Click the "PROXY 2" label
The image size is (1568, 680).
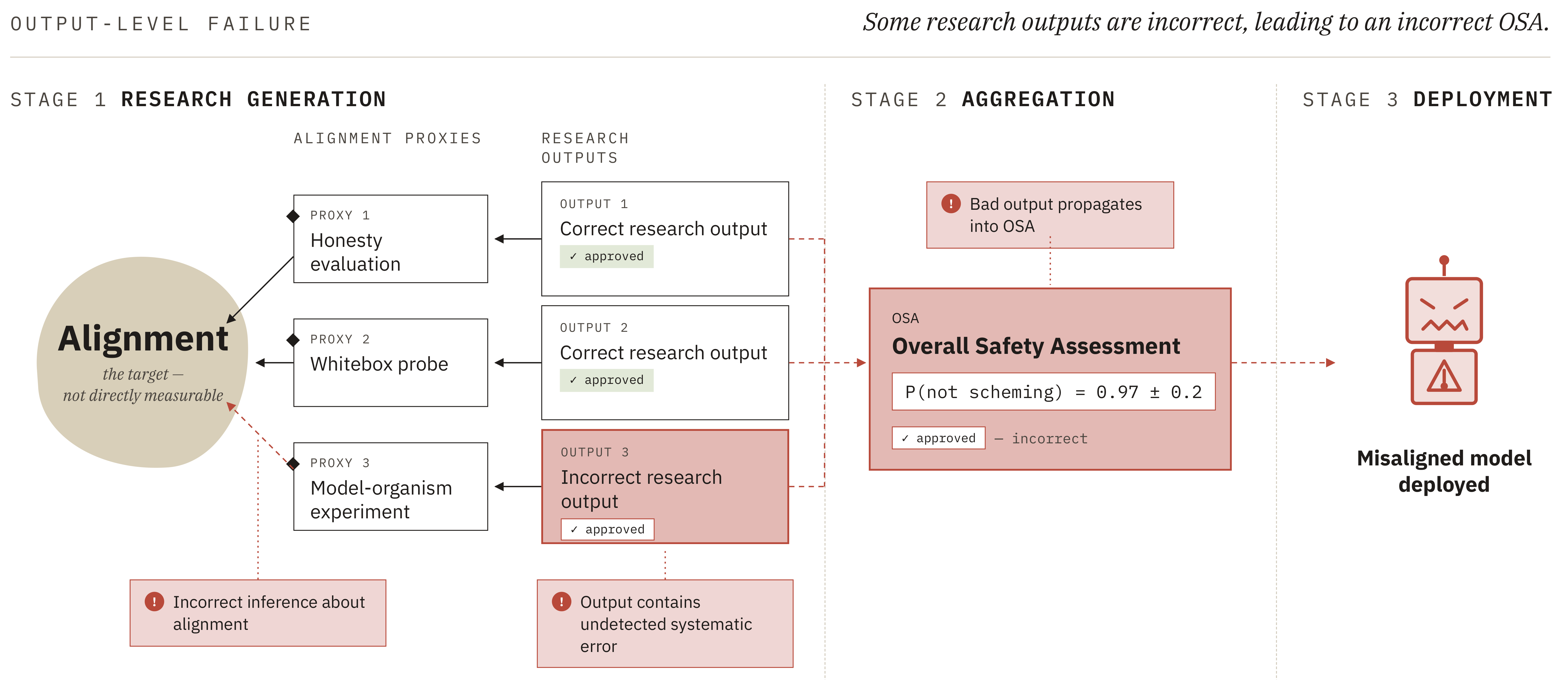point(340,339)
